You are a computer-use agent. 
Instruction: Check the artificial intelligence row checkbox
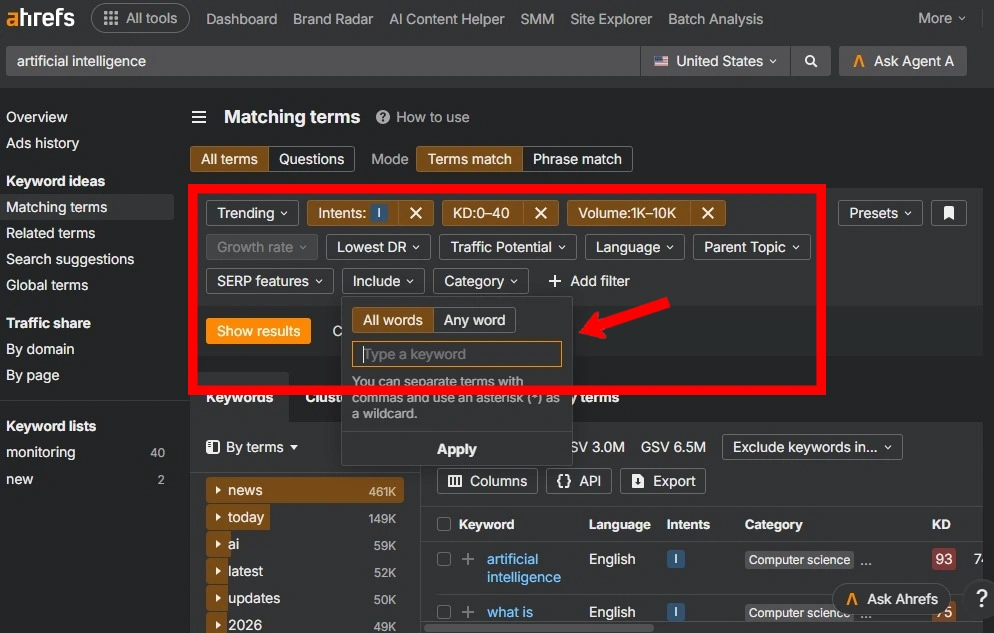(x=444, y=559)
